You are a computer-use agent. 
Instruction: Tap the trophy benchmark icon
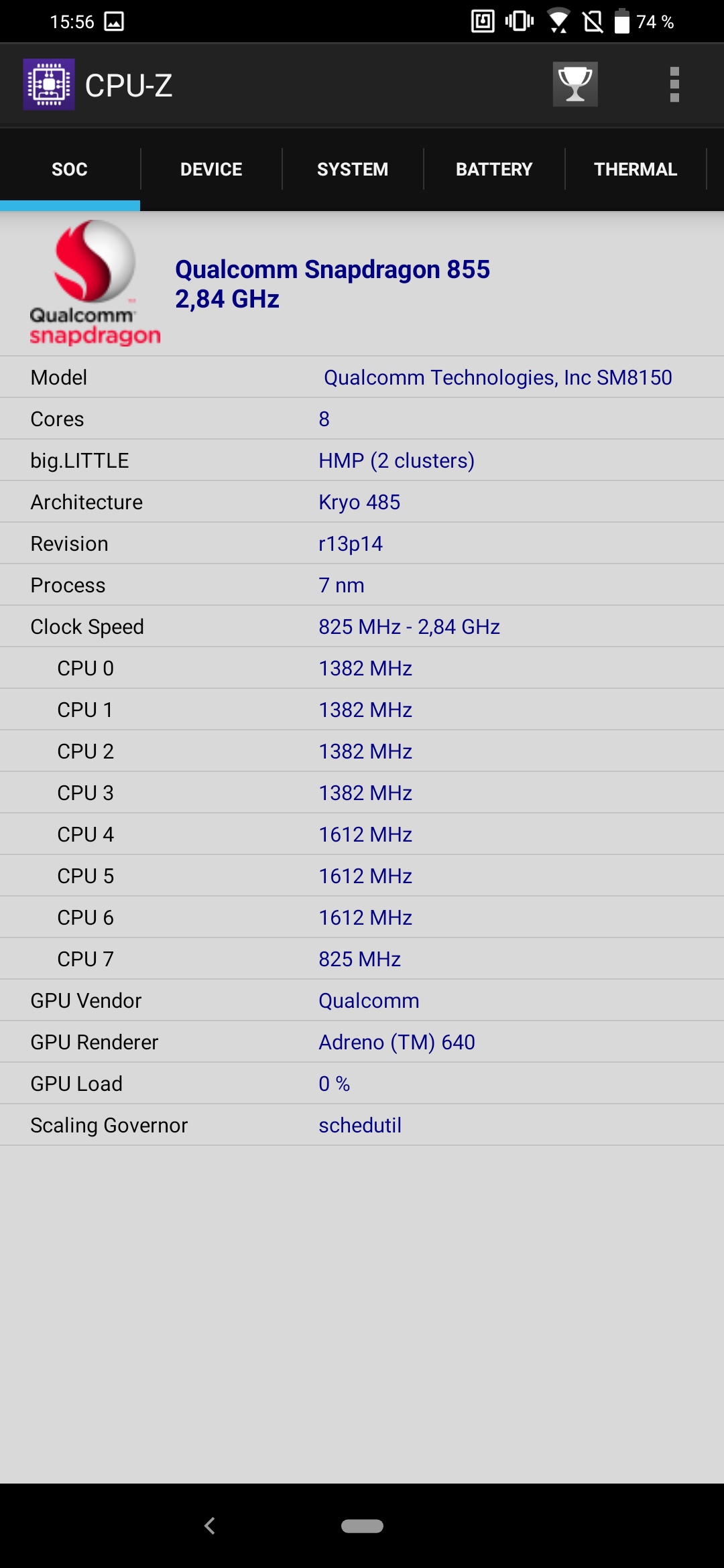[575, 84]
